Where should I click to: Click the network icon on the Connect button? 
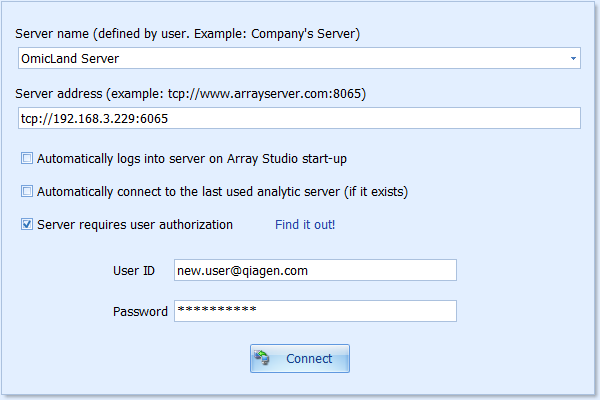tap(262, 358)
